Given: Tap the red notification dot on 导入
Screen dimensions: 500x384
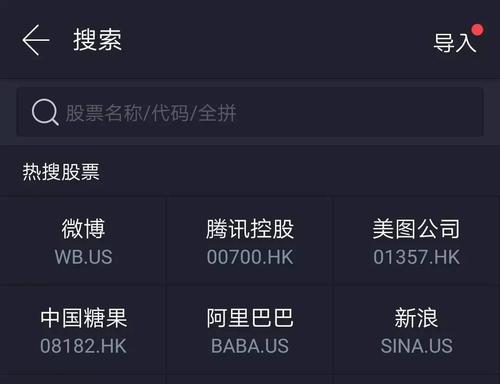Looking at the screenshot, I should click(x=478, y=30).
